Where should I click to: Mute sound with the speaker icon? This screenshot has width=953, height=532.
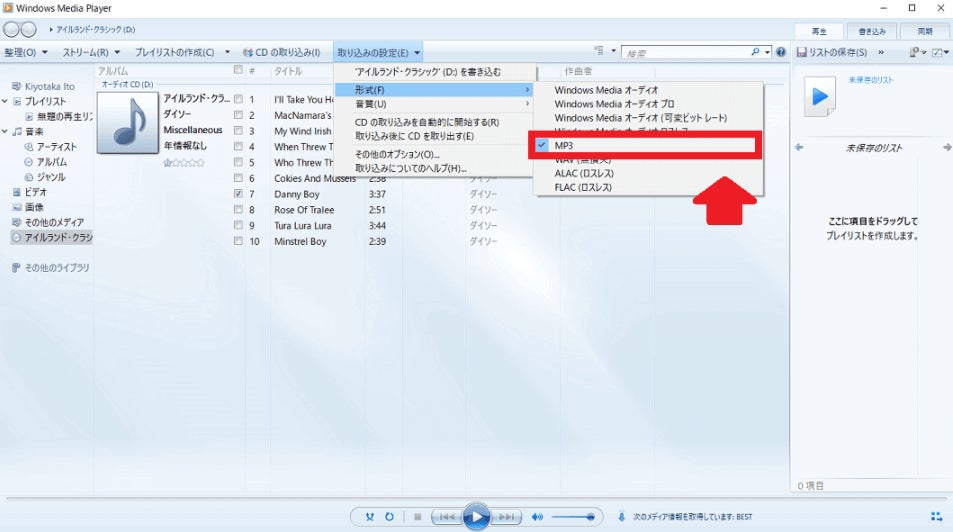(x=537, y=517)
